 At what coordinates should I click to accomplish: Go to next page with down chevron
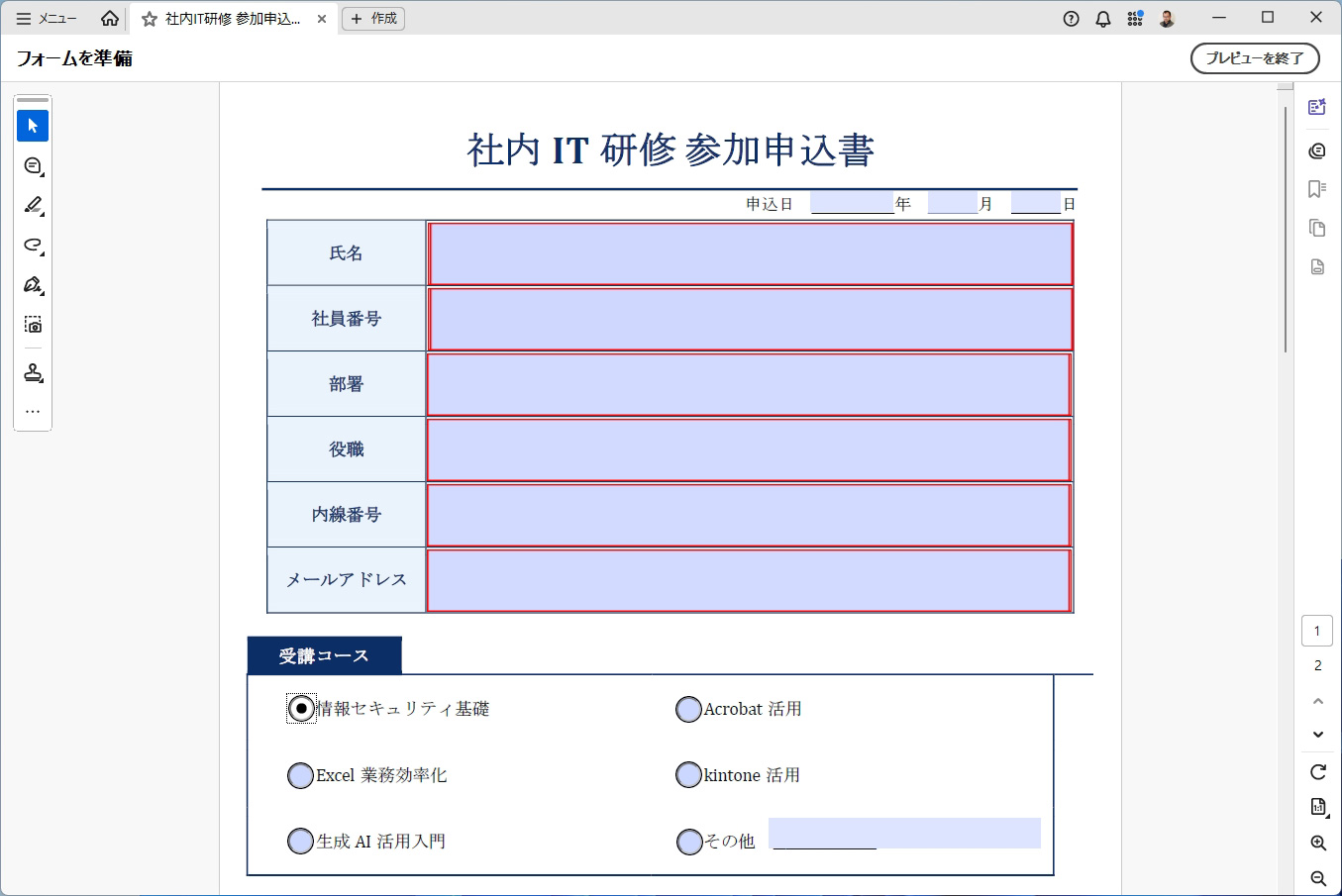[1318, 735]
